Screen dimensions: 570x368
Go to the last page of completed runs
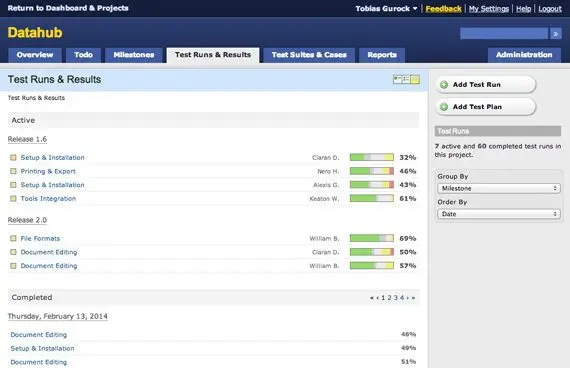[x=413, y=298]
